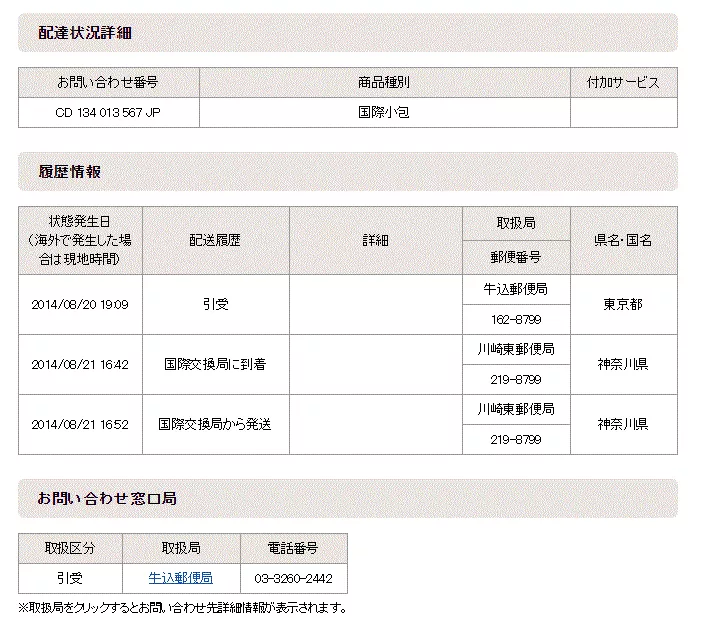Click the 電話番号 header cell
The height and width of the screenshot is (618, 701).
click(x=294, y=548)
